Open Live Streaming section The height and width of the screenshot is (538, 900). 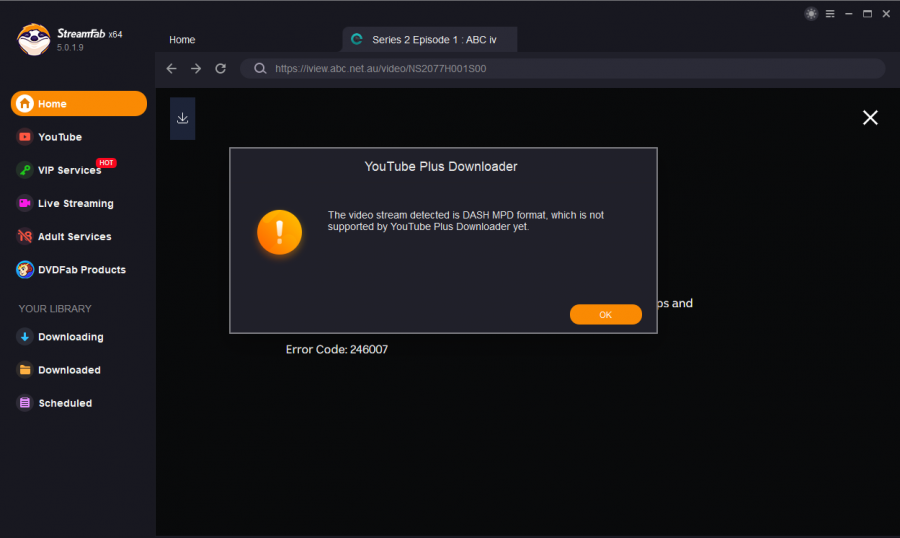[75, 203]
